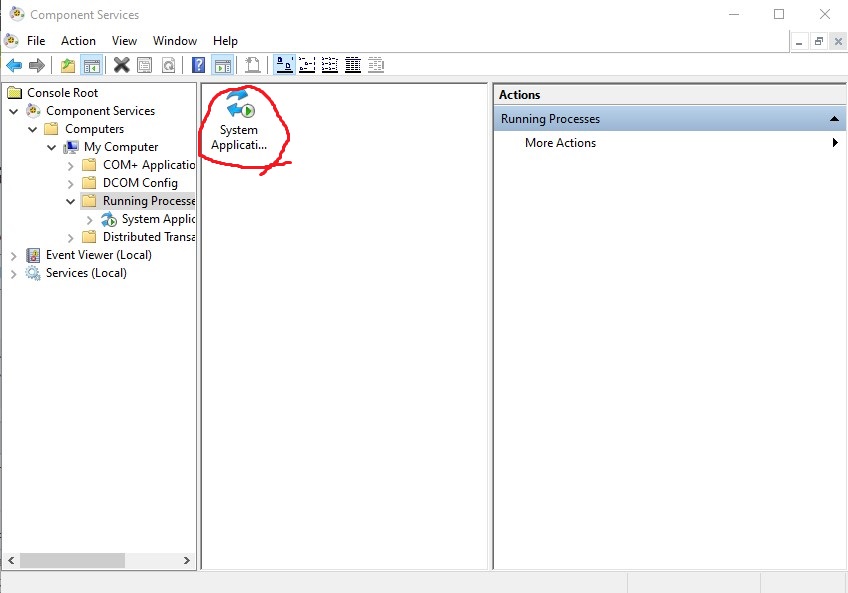Minimize the Component Services window
This screenshot has width=848, height=593.
(x=734, y=14)
